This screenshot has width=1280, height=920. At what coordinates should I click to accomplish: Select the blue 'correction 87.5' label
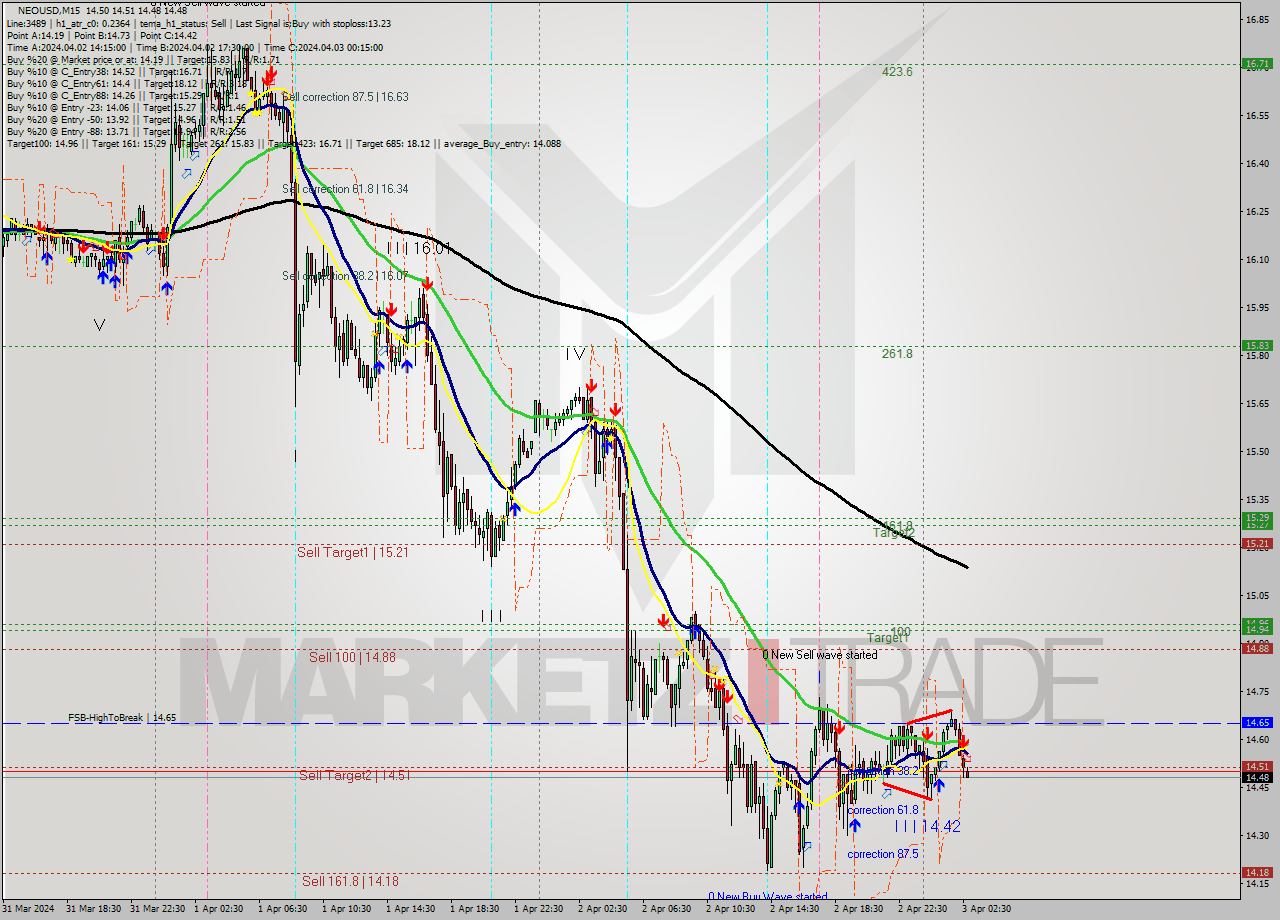click(x=882, y=854)
